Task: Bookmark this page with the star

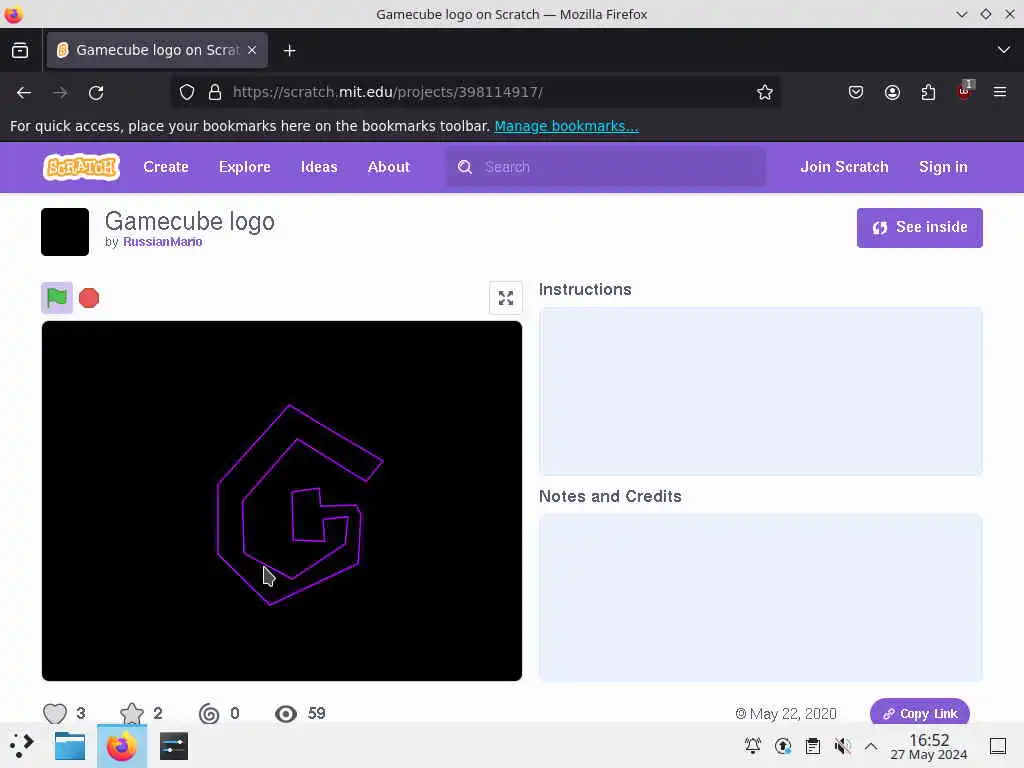Action: pyautogui.click(x=765, y=92)
